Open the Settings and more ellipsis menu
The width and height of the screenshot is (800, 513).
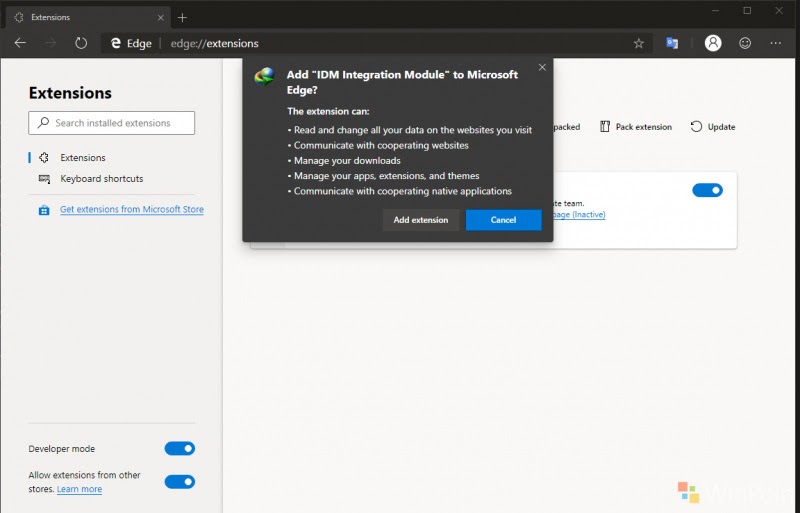776,43
